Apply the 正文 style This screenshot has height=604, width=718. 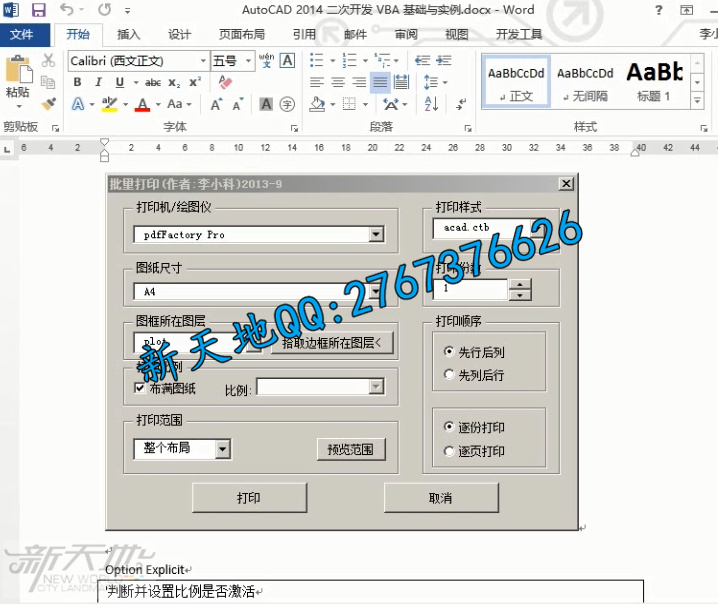(516, 82)
